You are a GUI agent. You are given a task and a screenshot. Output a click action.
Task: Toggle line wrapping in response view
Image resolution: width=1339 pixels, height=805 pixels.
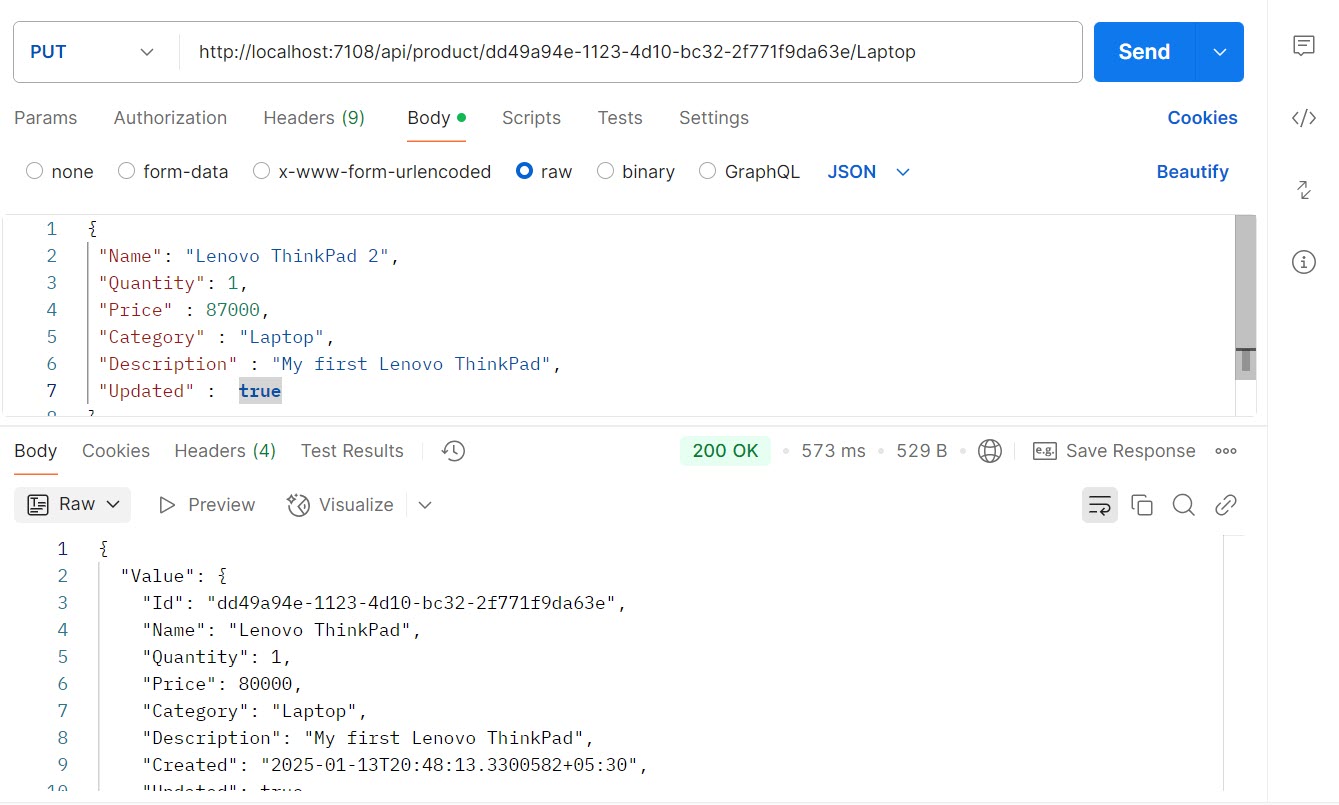pos(1099,505)
